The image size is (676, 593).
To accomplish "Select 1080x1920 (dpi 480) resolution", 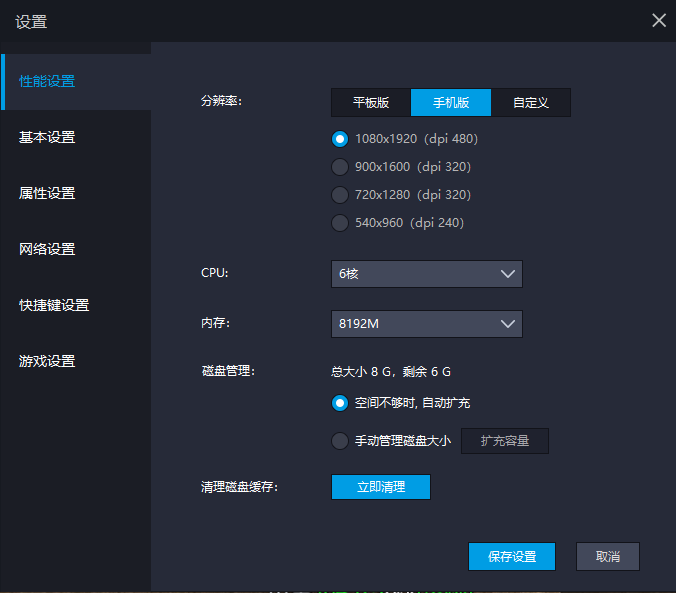I will point(340,139).
